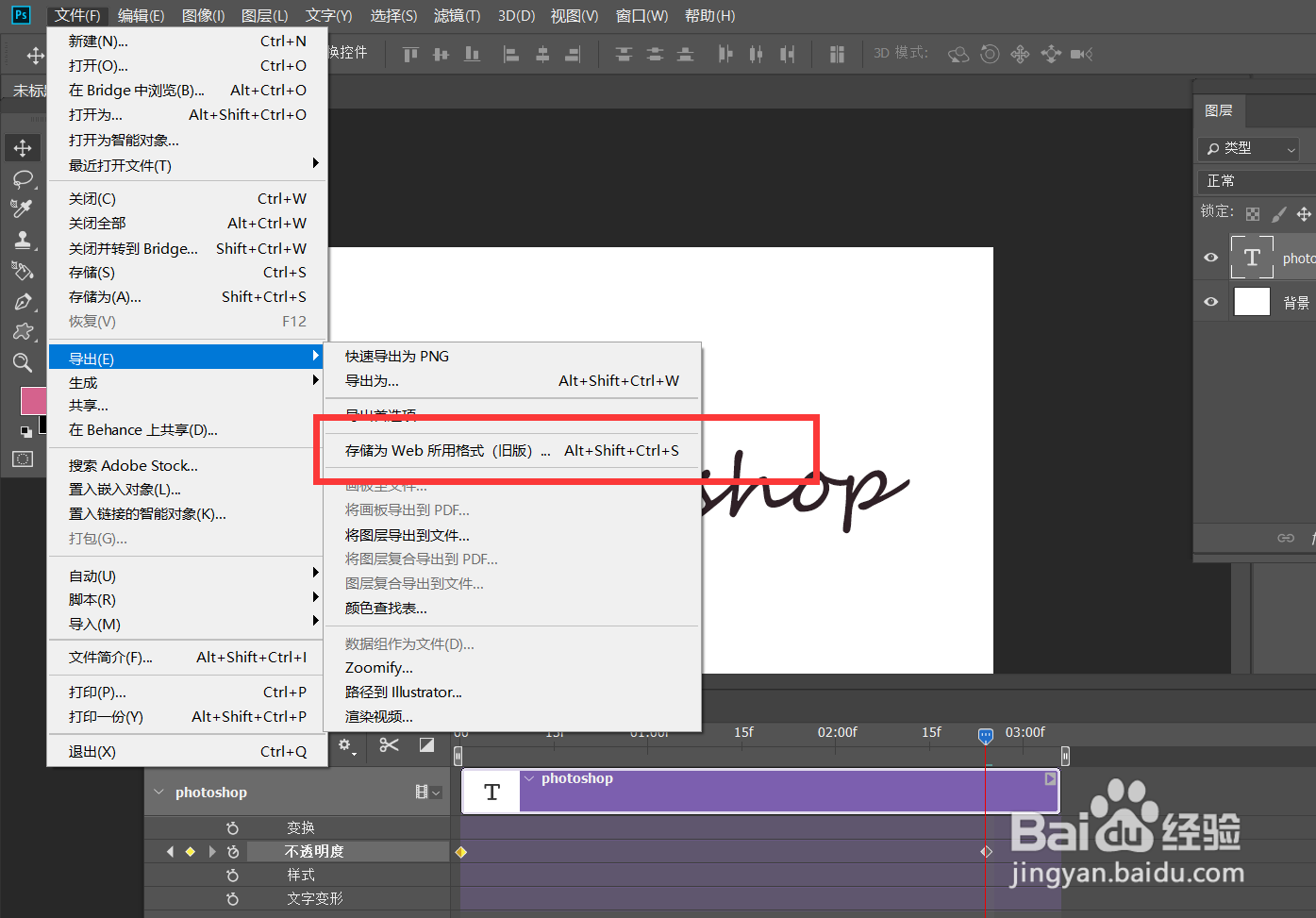The width and height of the screenshot is (1316, 918).
Task: Toggle keyframe diamond for 不透明度
Action: point(191,852)
